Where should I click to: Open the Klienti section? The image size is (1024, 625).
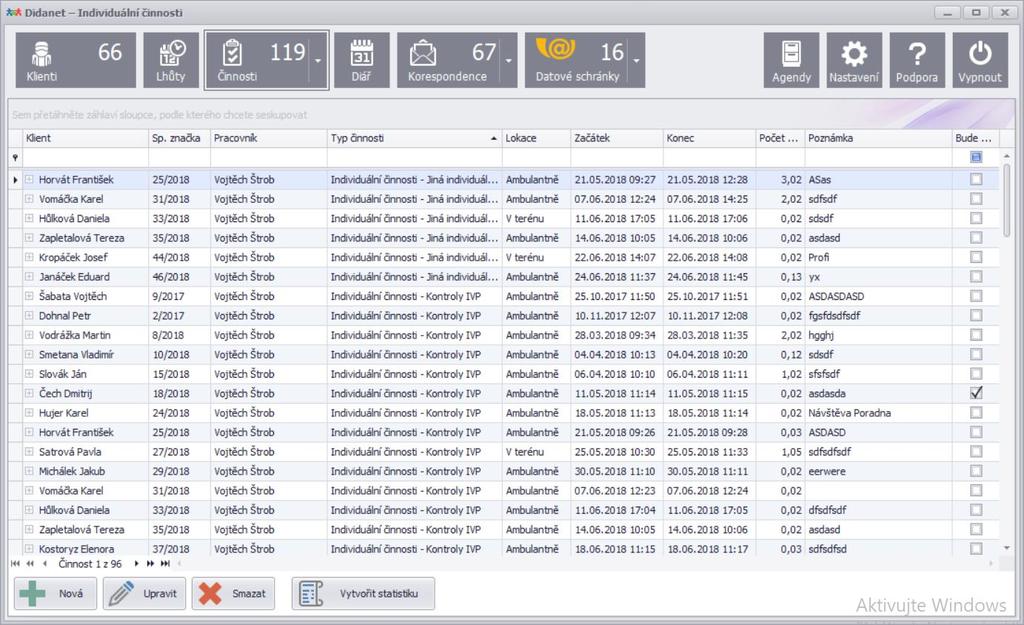[76, 60]
